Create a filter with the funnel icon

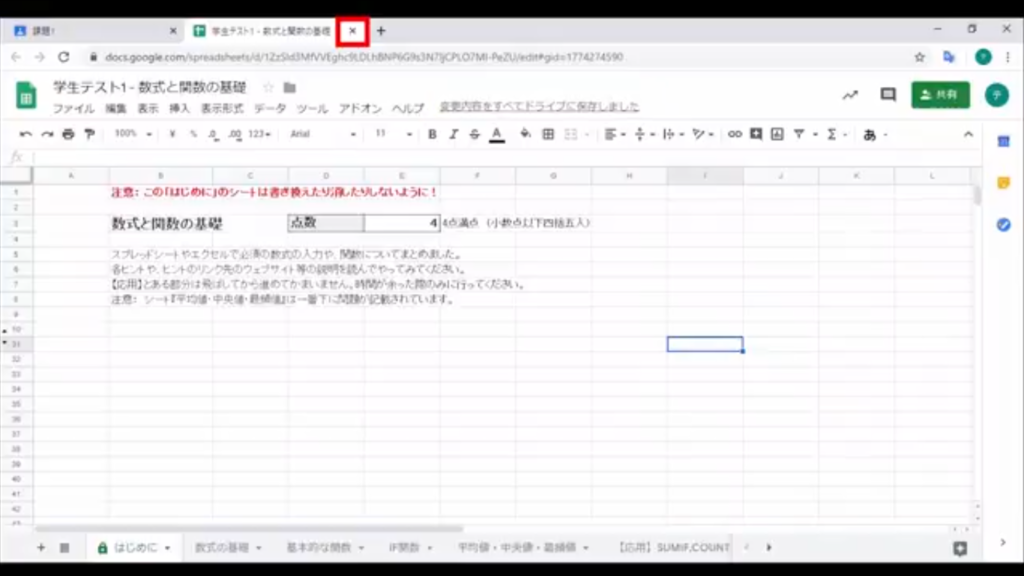[x=799, y=134]
